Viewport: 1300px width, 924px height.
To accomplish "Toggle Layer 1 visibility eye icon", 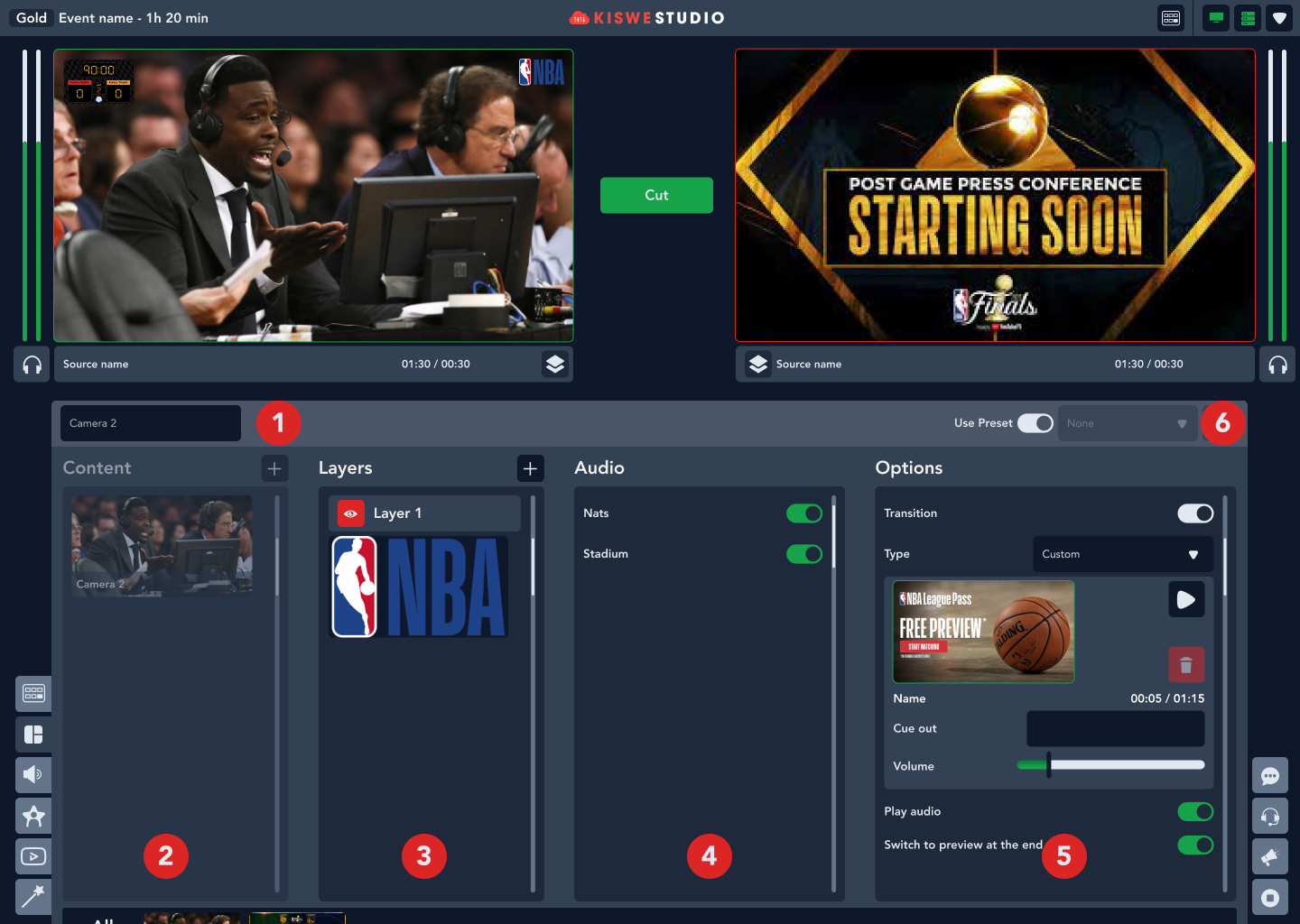I will tap(350, 513).
